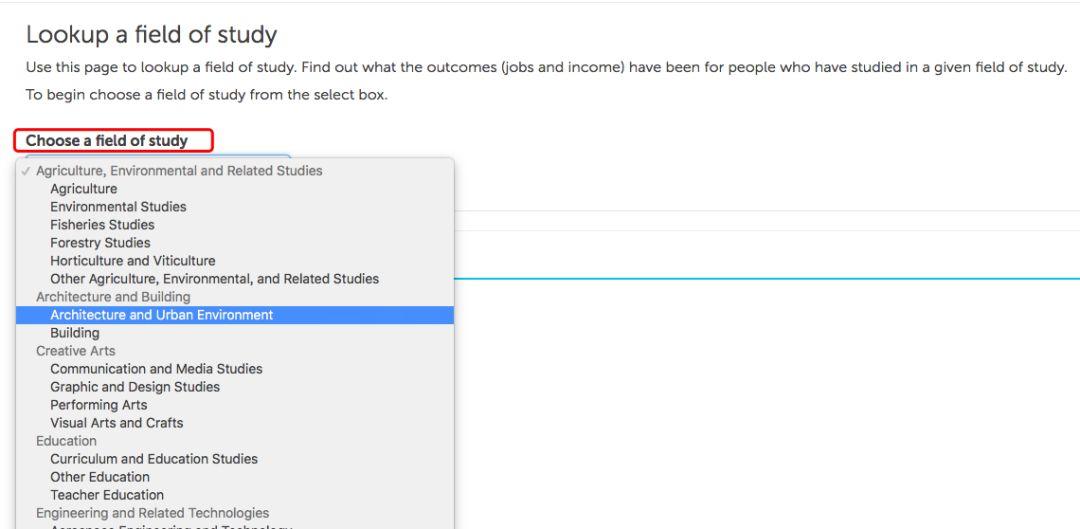
Task: Select Agriculture from the field list
Action: [x=84, y=189]
